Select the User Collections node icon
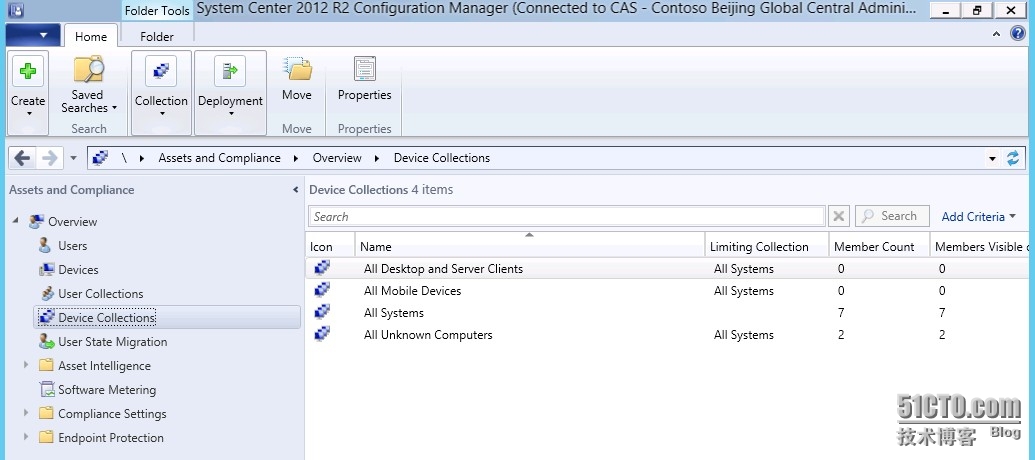Viewport: 1035px width, 460px height. (x=46, y=294)
